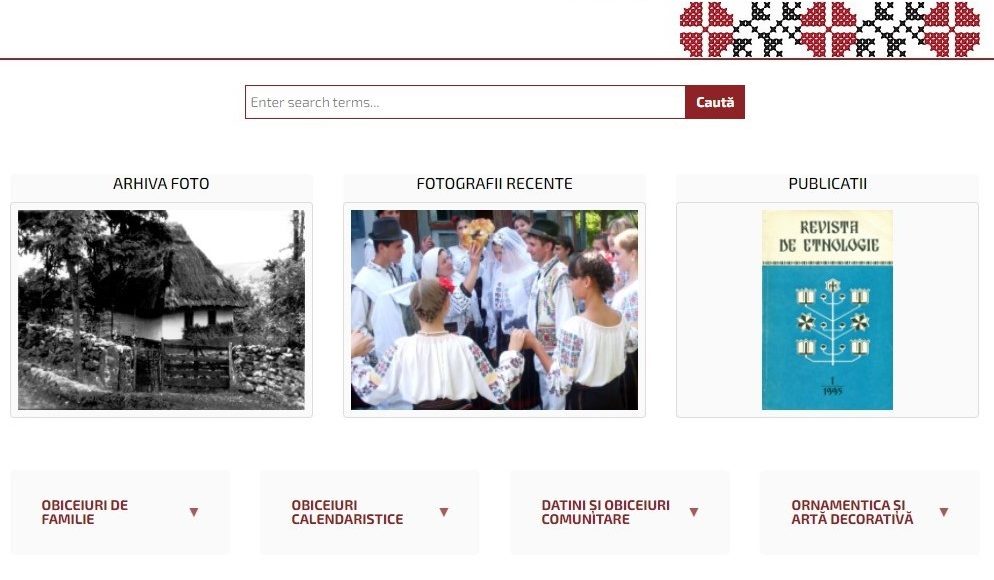Open the Revista de Etnologie cover image
This screenshot has width=994, height=580.
pyautogui.click(x=827, y=310)
